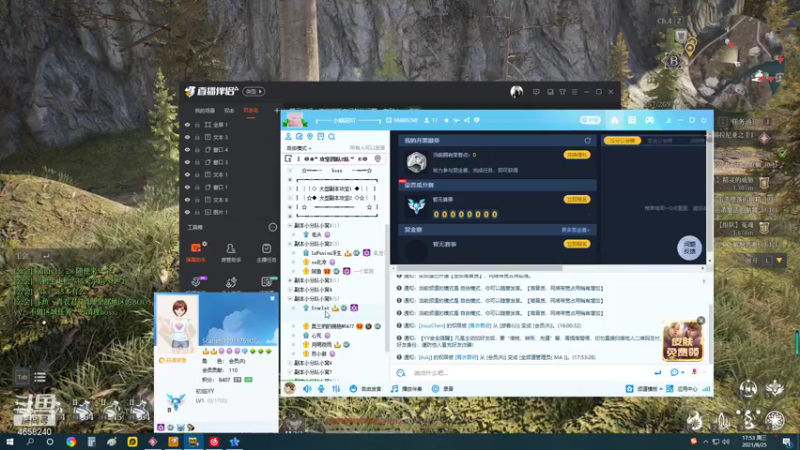Toggle lock on 文本 8 layer

pos(197,200)
